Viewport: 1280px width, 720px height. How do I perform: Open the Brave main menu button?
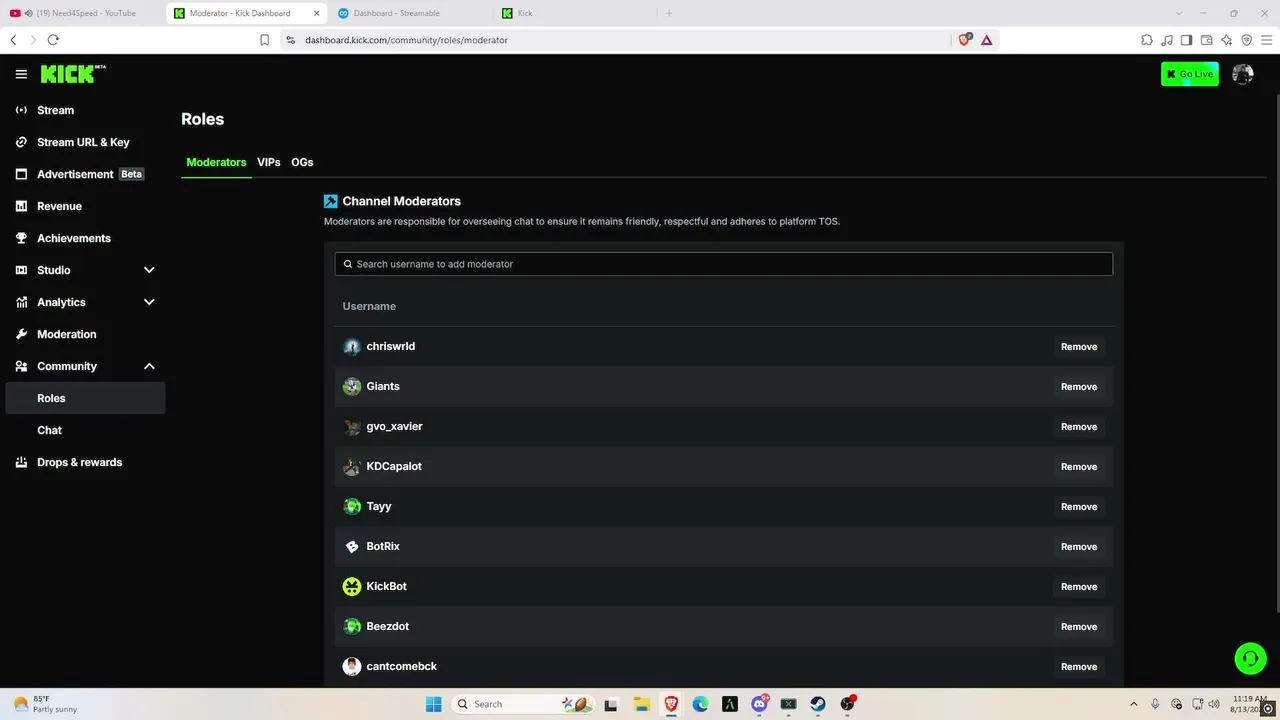(1267, 40)
